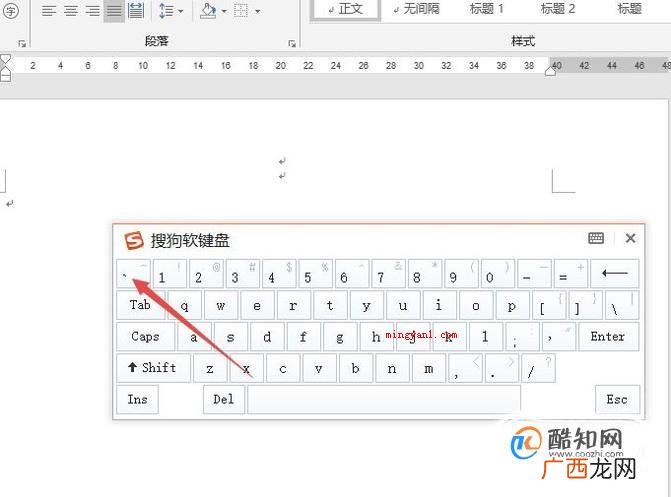Click the space bar on soft keyboard
671x497 pixels.
384,399
